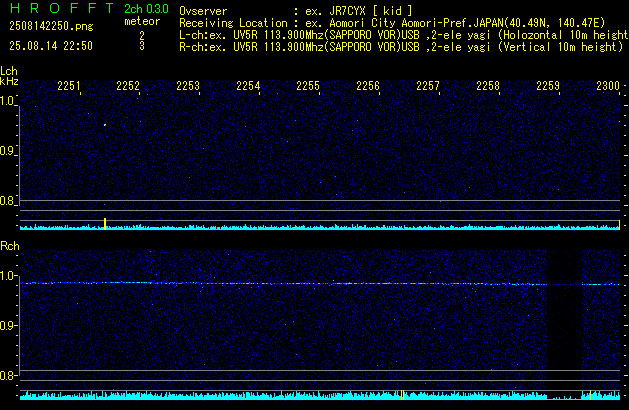Select the 2253 time axis label

point(188,85)
